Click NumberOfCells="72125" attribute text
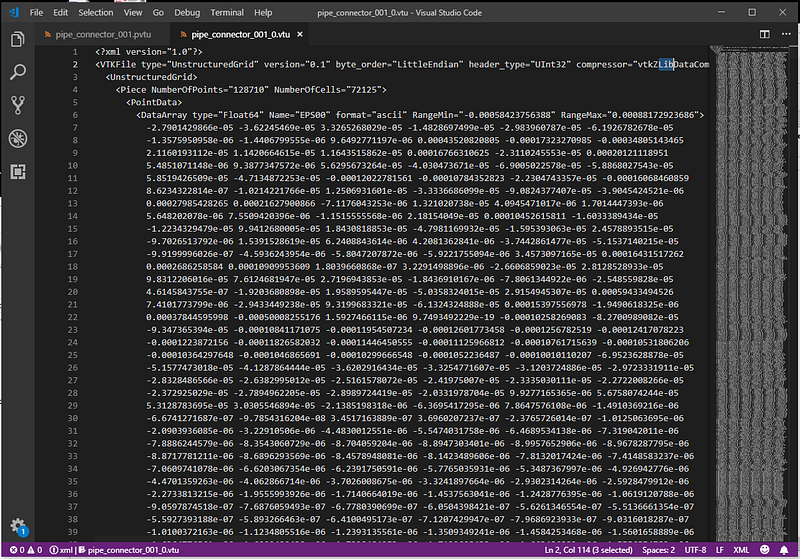The width and height of the screenshot is (800, 559). pyautogui.click(x=328, y=90)
